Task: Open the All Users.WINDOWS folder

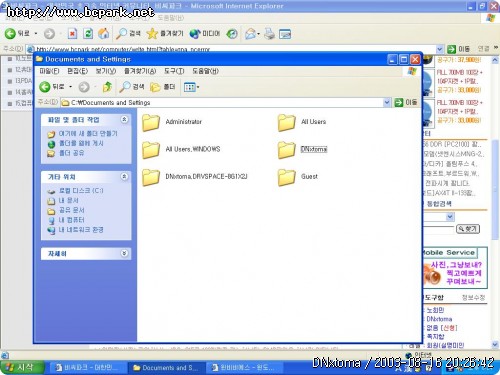Action: tap(181, 149)
